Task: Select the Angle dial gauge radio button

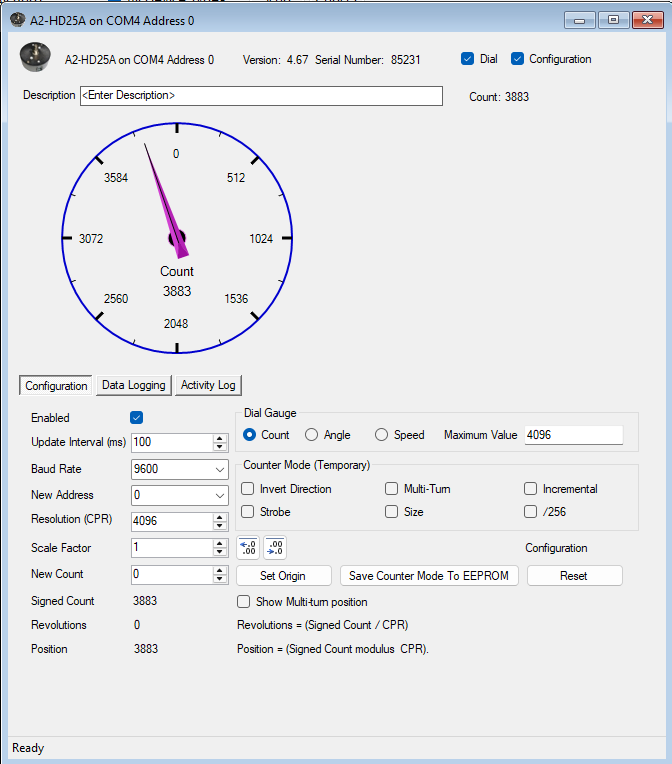Action: (312, 435)
